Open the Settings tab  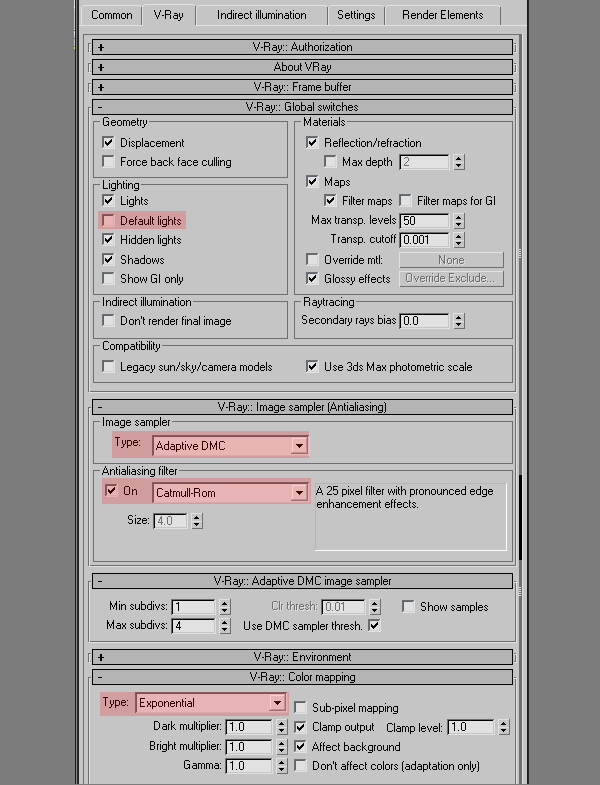[356, 15]
